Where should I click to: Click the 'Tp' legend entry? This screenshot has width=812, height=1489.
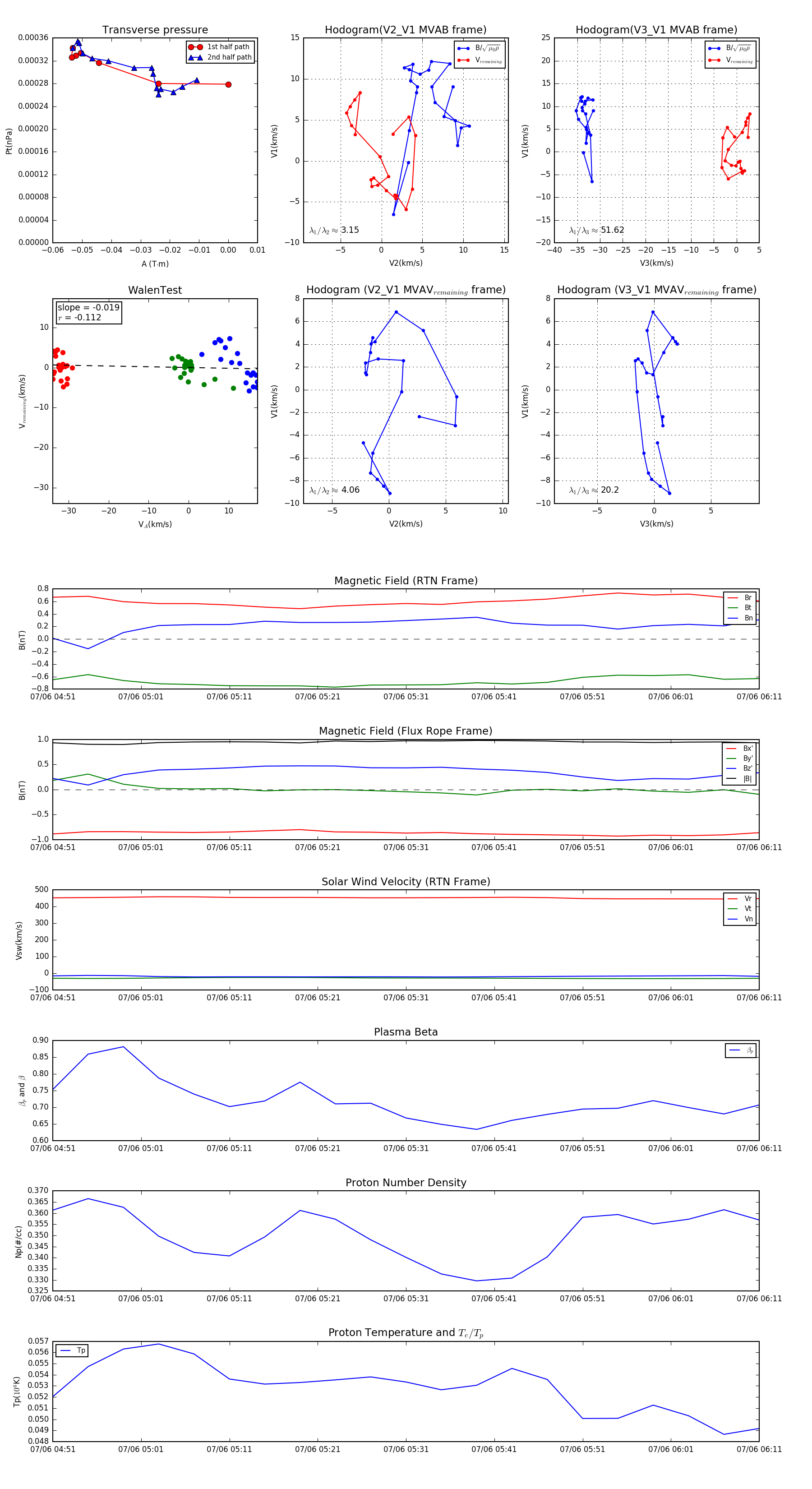[72, 1351]
